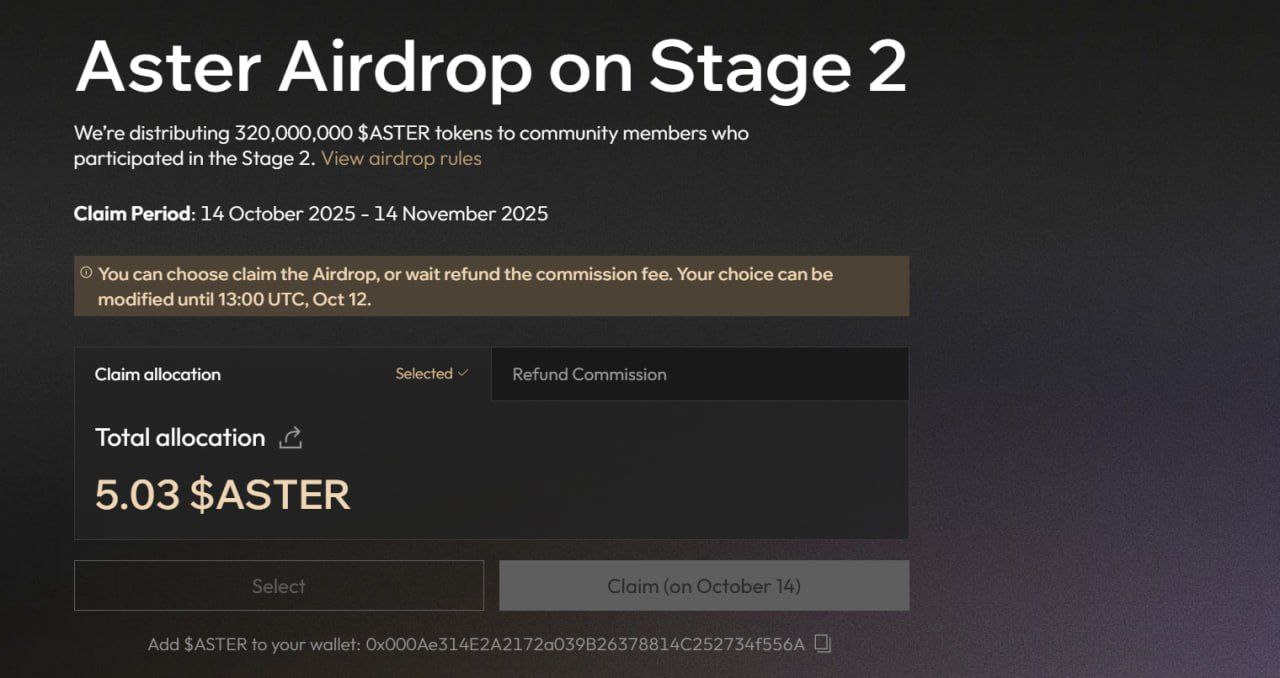
Task: Click the Total allocation label
Action: click(180, 438)
